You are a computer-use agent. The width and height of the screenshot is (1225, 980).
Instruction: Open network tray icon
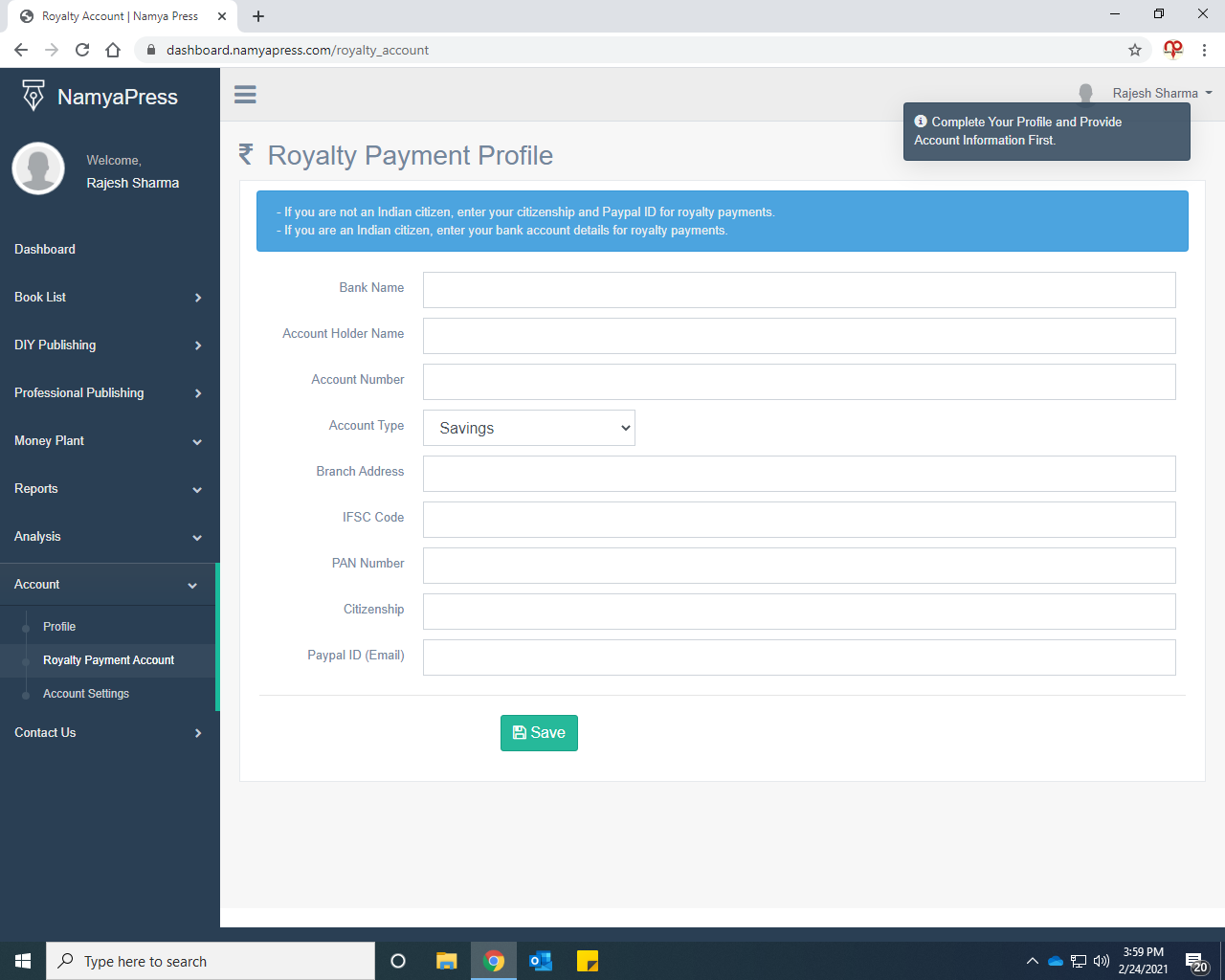[1079, 961]
